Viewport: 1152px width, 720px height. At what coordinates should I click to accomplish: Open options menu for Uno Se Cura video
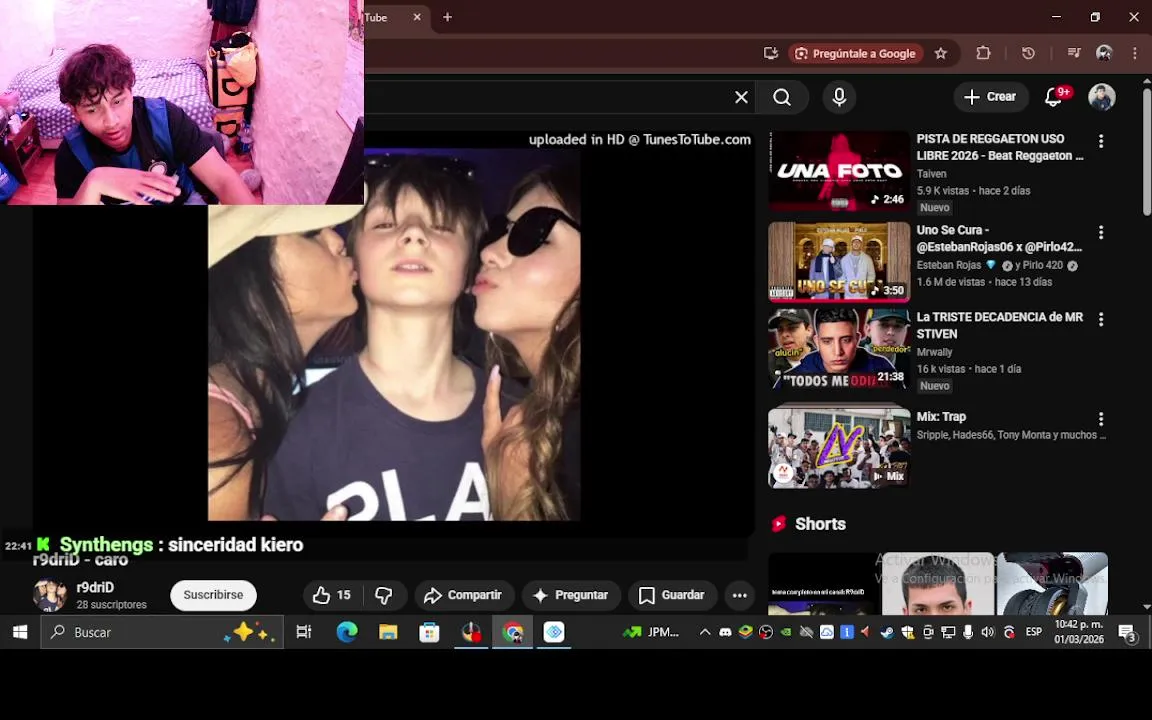point(1101,232)
